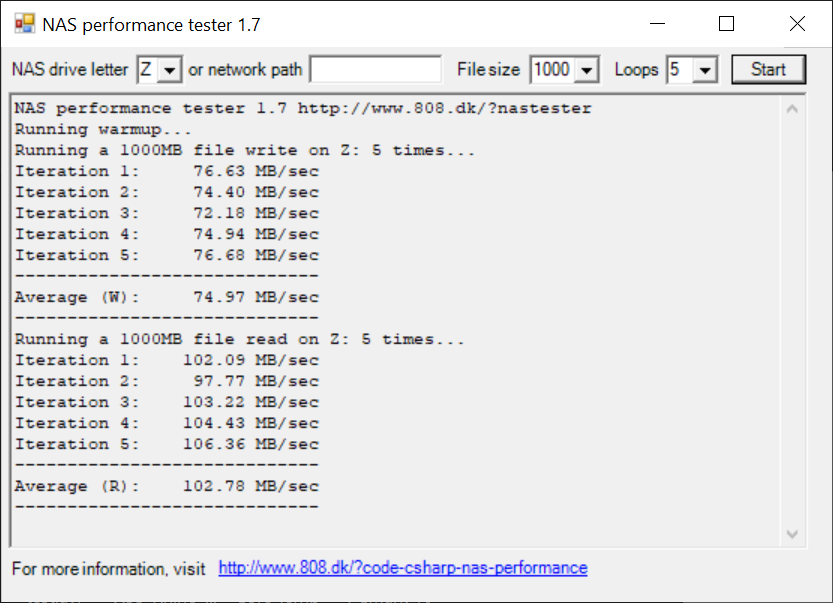Screen dimensions: 833x603
Task: Click the '1000MB file read on Z:' line
Action: click(239, 339)
